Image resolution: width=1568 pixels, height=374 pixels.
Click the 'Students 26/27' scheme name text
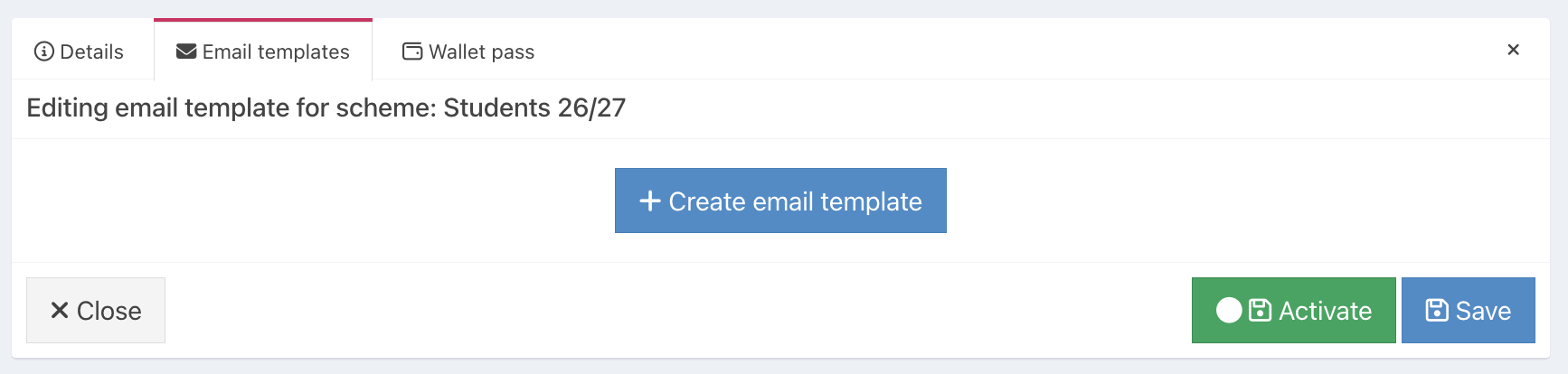coord(534,108)
